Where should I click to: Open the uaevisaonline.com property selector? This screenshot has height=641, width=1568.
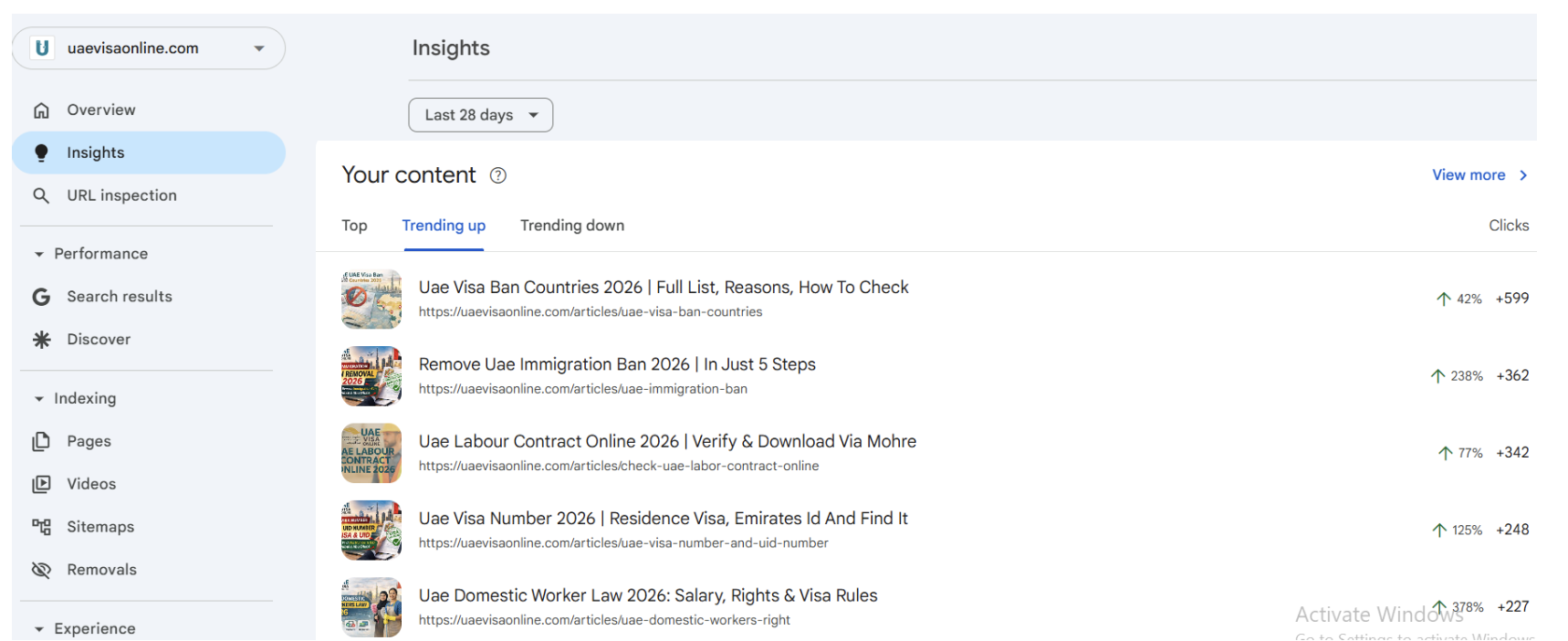point(149,48)
